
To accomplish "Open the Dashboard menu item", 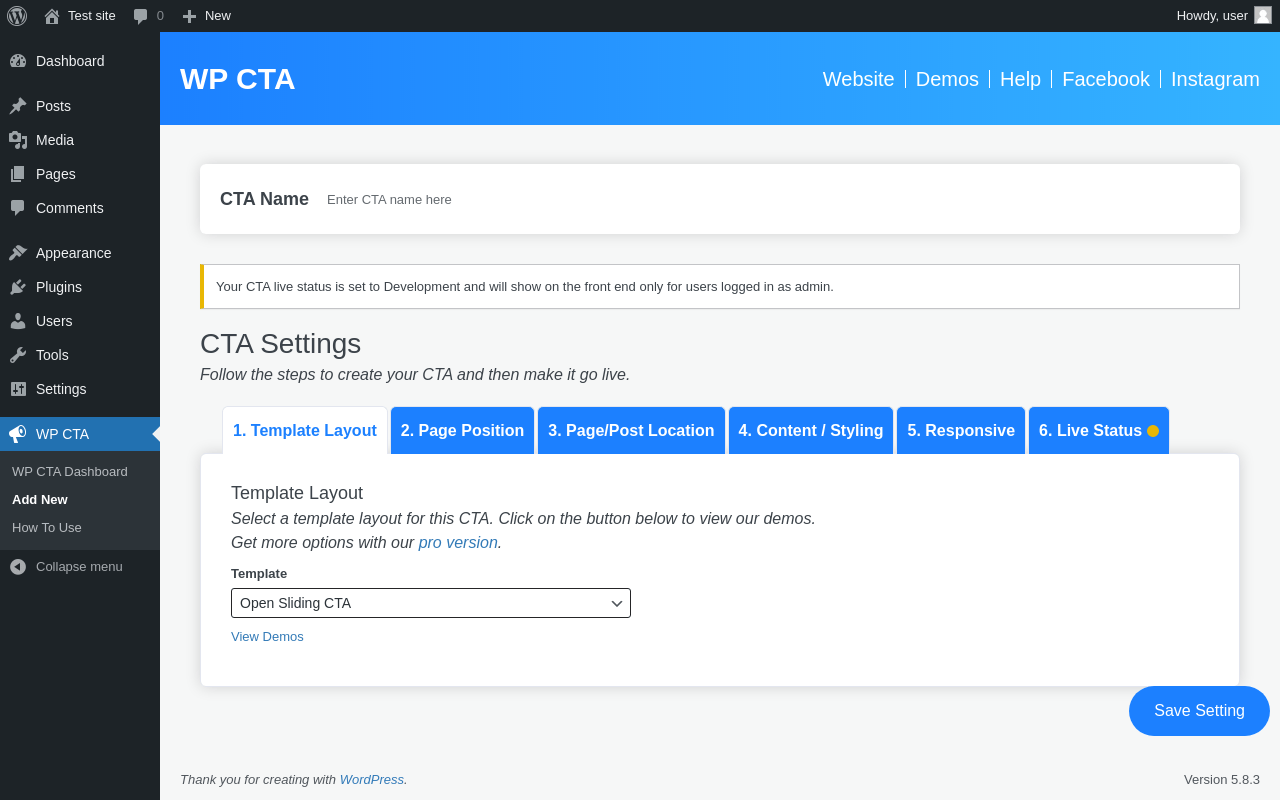I will point(80,61).
